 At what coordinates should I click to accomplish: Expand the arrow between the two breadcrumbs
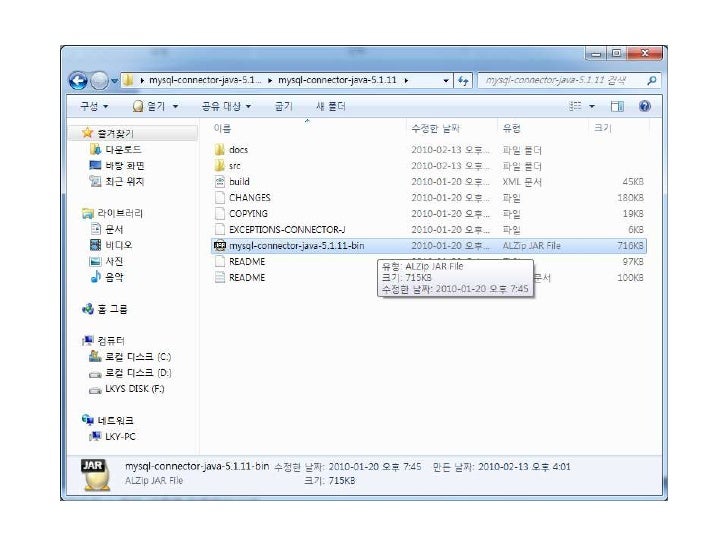coord(270,81)
